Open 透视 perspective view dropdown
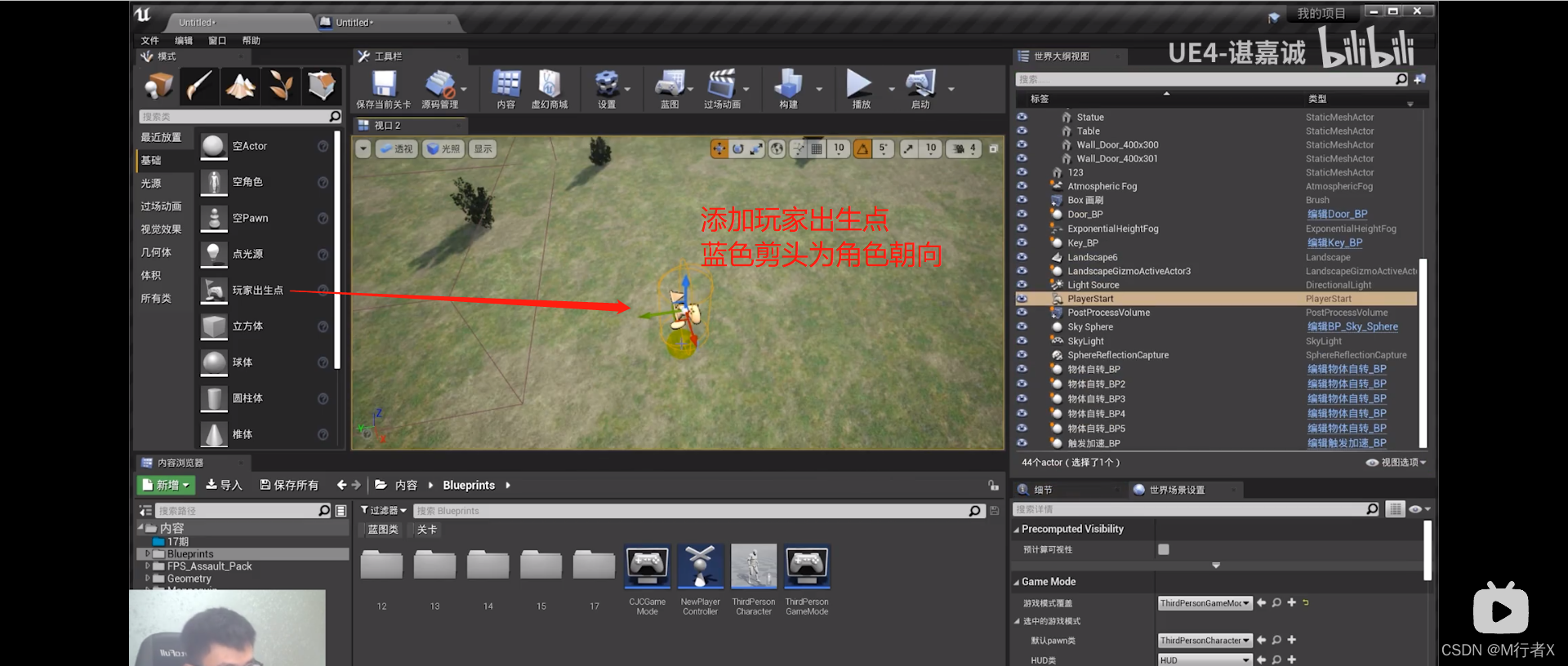Viewport: 1568px width, 666px height. [396, 149]
